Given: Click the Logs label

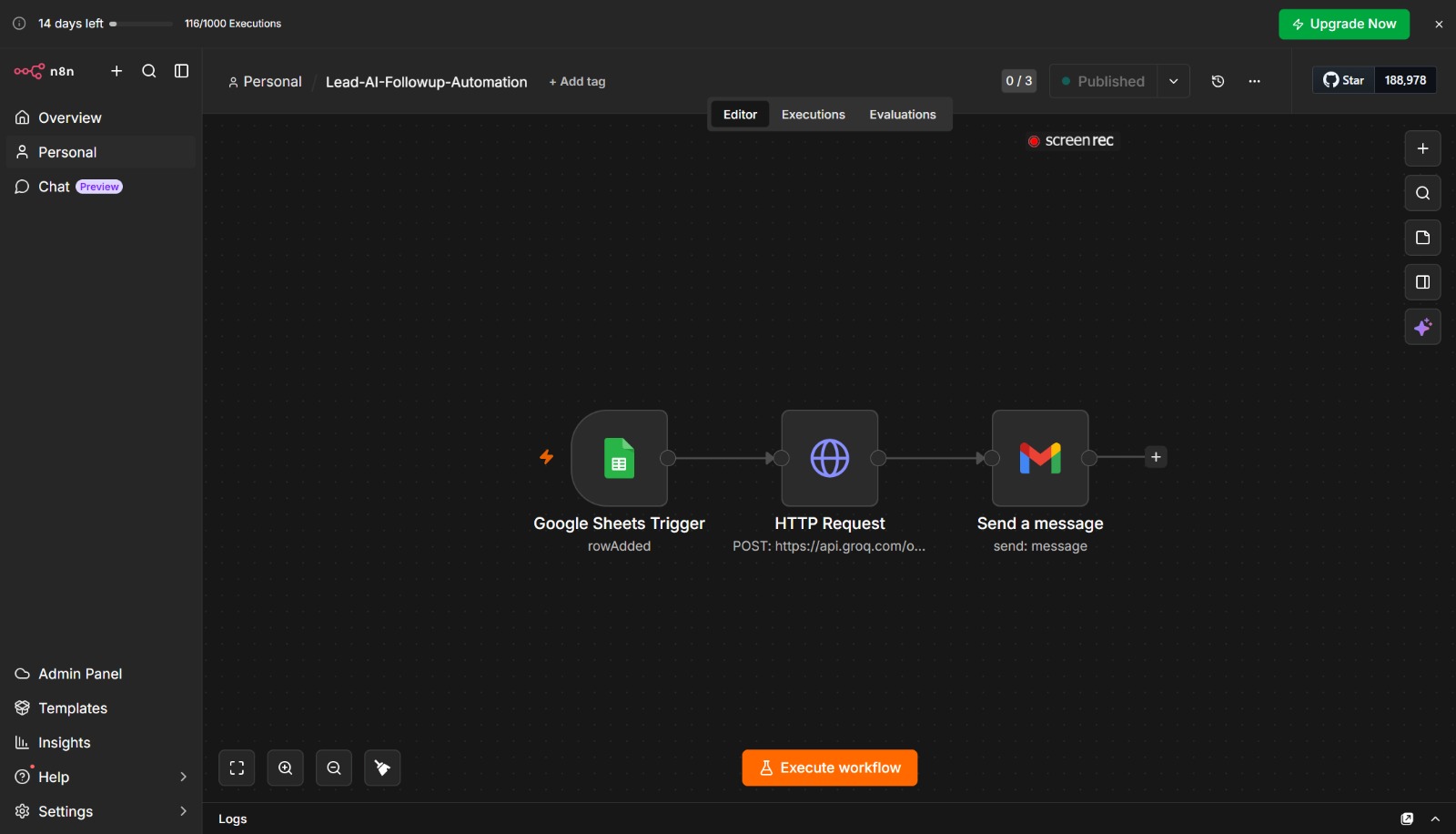Looking at the screenshot, I should (233, 819).
